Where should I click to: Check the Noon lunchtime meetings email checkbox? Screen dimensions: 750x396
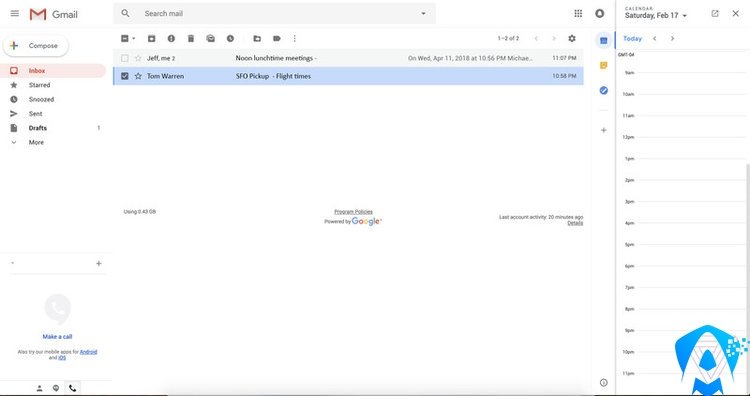(125, 58)
